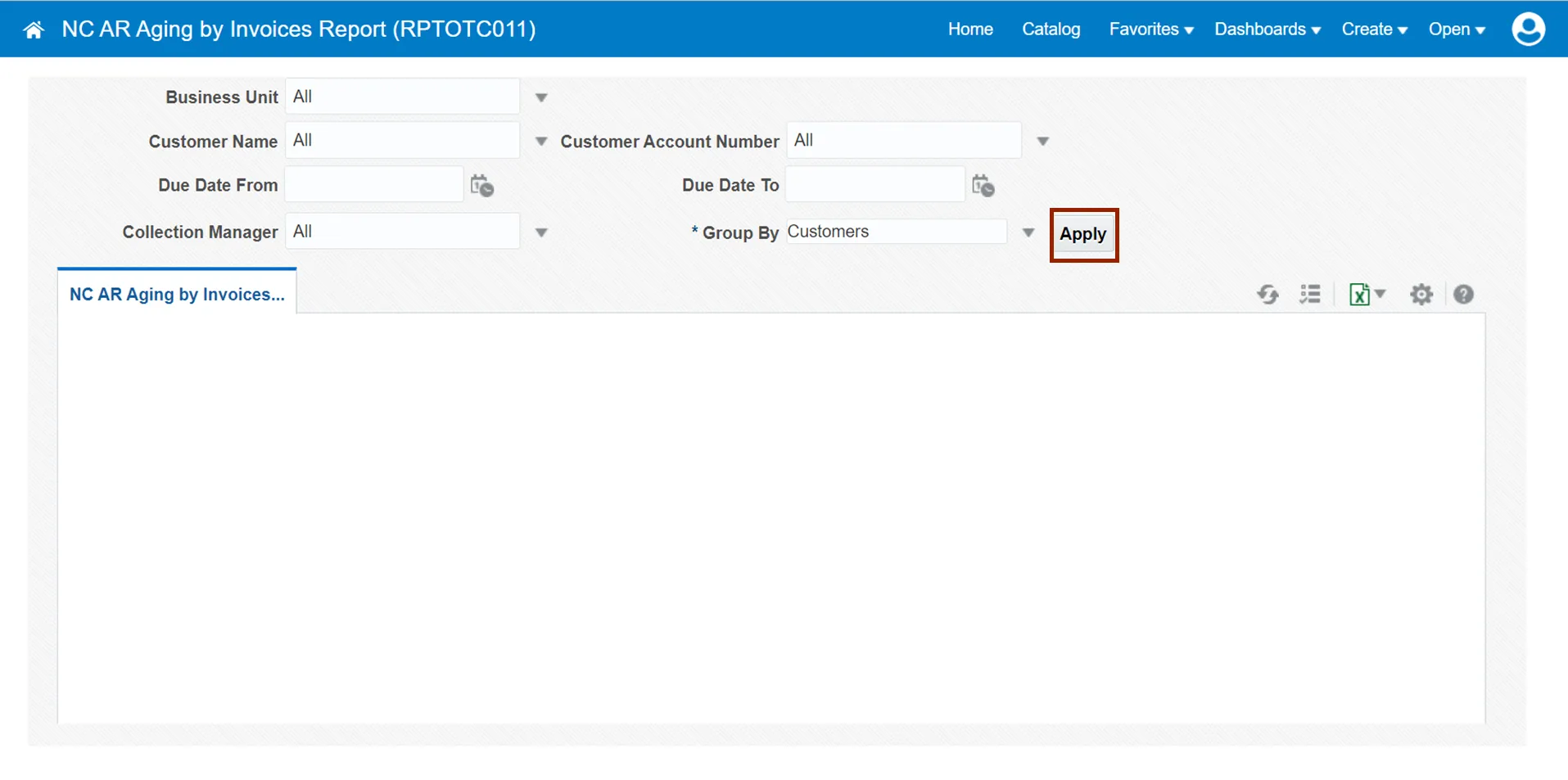Open the Dashboards menu
1568x780 pixels.
click(1267, 29)
